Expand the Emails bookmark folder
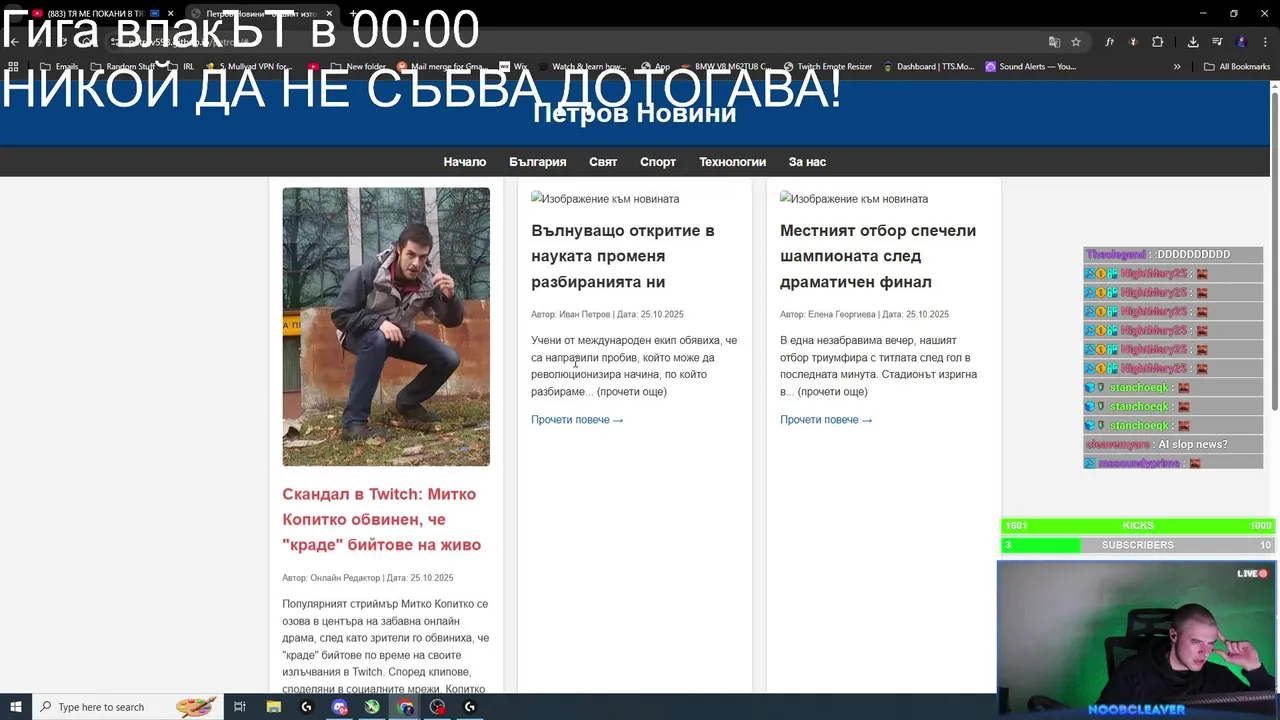Viewport: 1280px width, 720px height. 58,67
